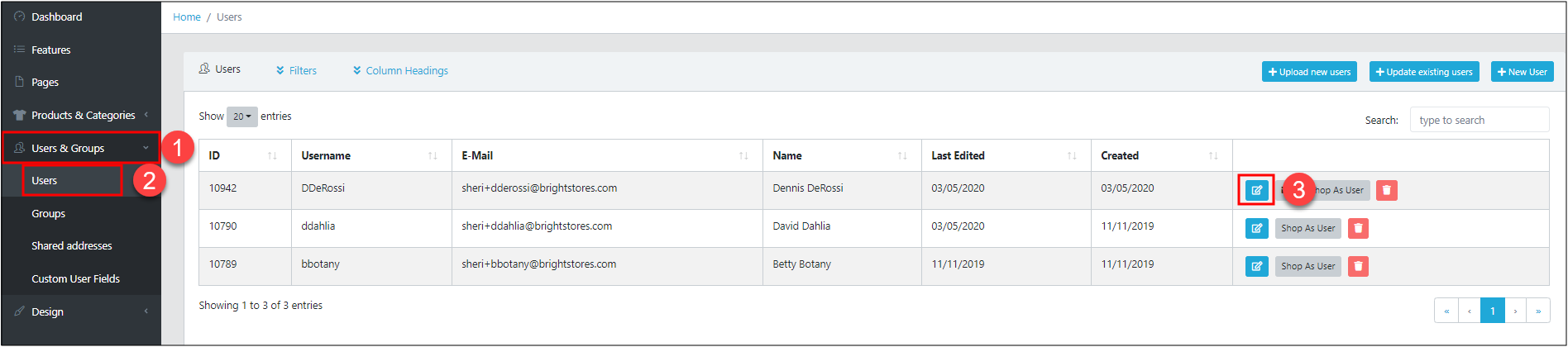Delete user ddahlia with trash icon
The width and height of the screenshot is (1568, 347).
click(x=1358, y=228)
